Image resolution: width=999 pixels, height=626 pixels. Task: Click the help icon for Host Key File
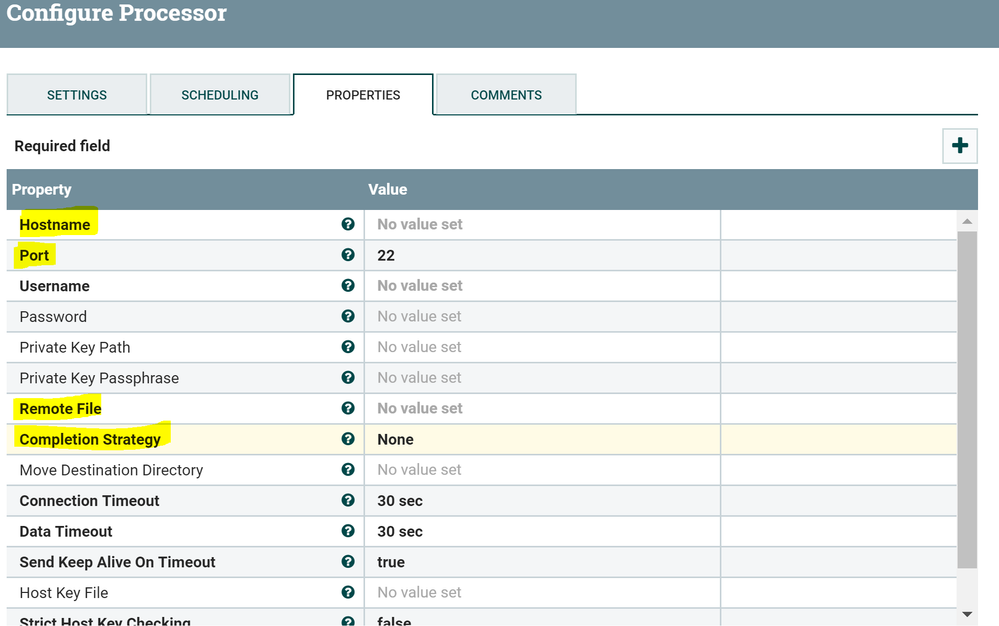pyautogui.click(x=348, y=592)
